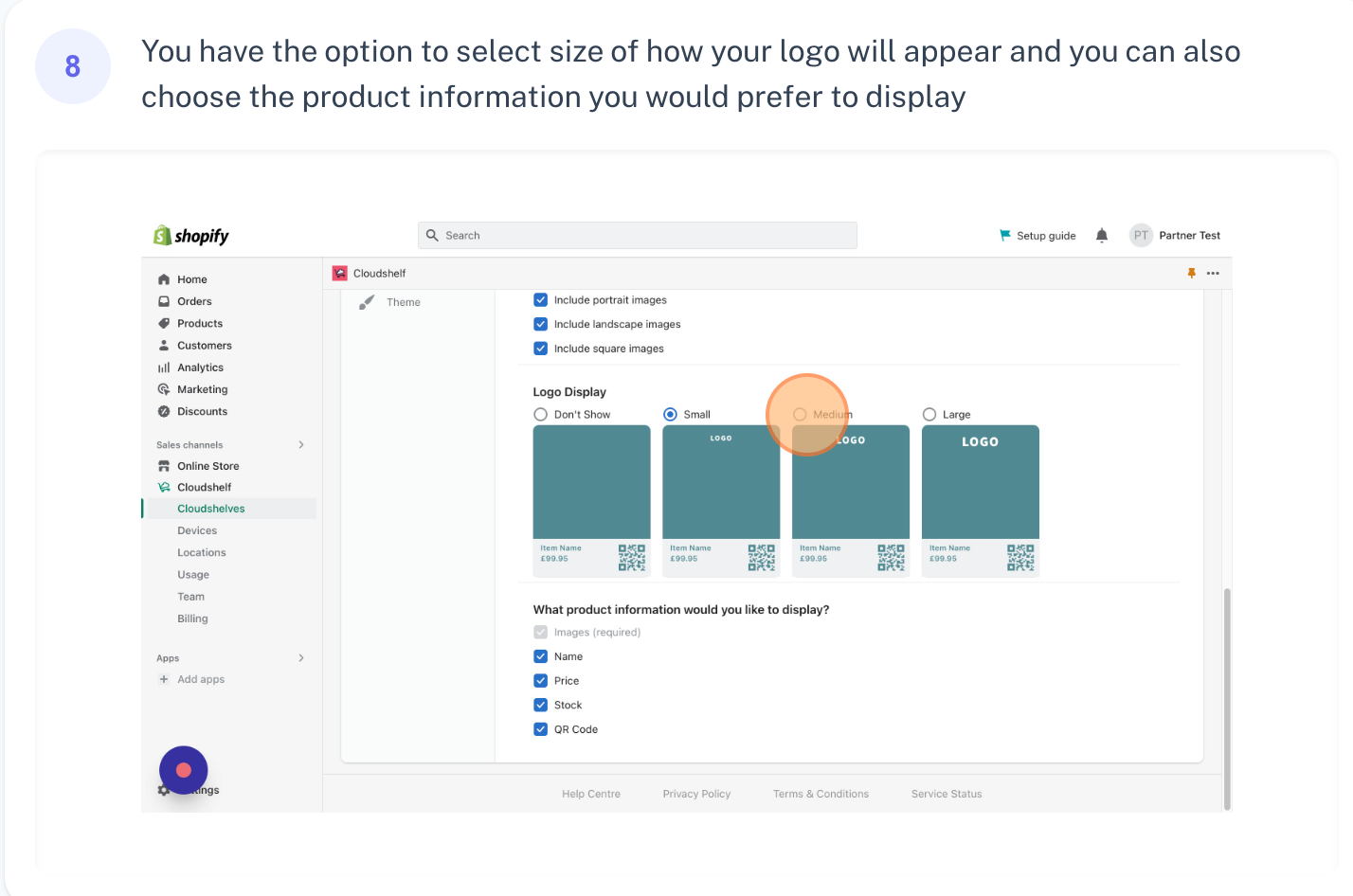Click Add apps in sidebar
Image resolution: width=1353 pixels, height=896 pixels.
(201, 679)
